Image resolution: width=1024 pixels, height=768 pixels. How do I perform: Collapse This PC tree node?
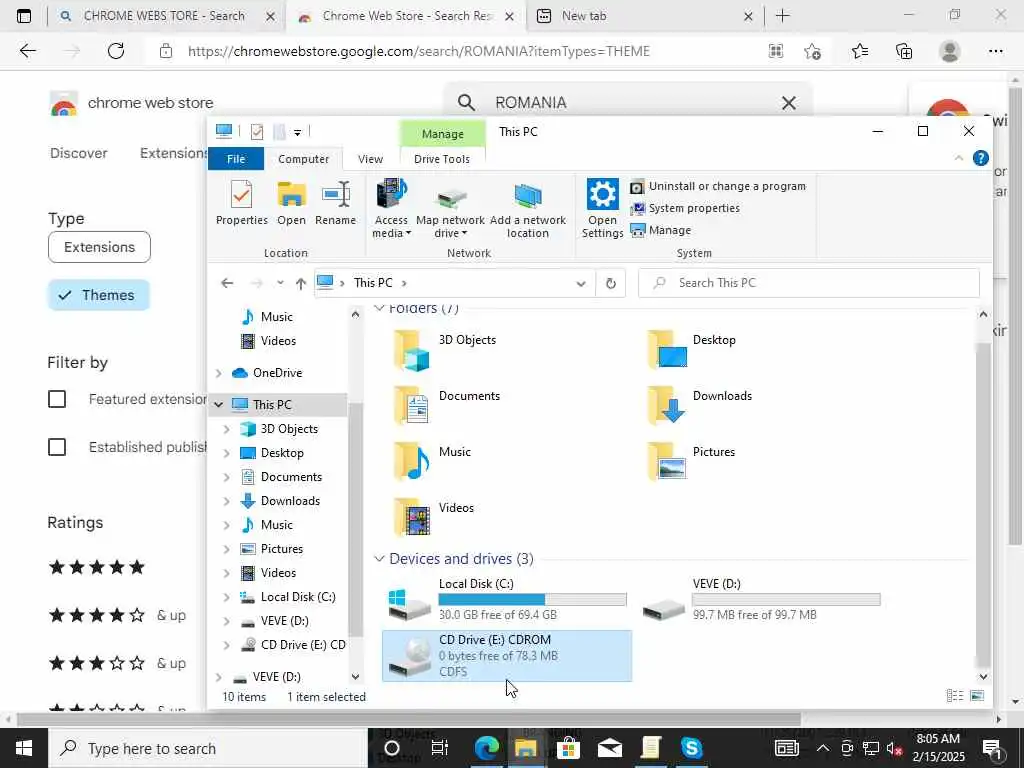pyautogui.click(x=219, y=405)
